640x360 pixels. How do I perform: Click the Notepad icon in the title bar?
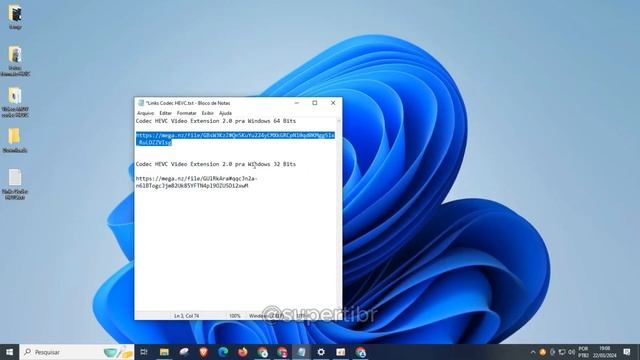141,103
